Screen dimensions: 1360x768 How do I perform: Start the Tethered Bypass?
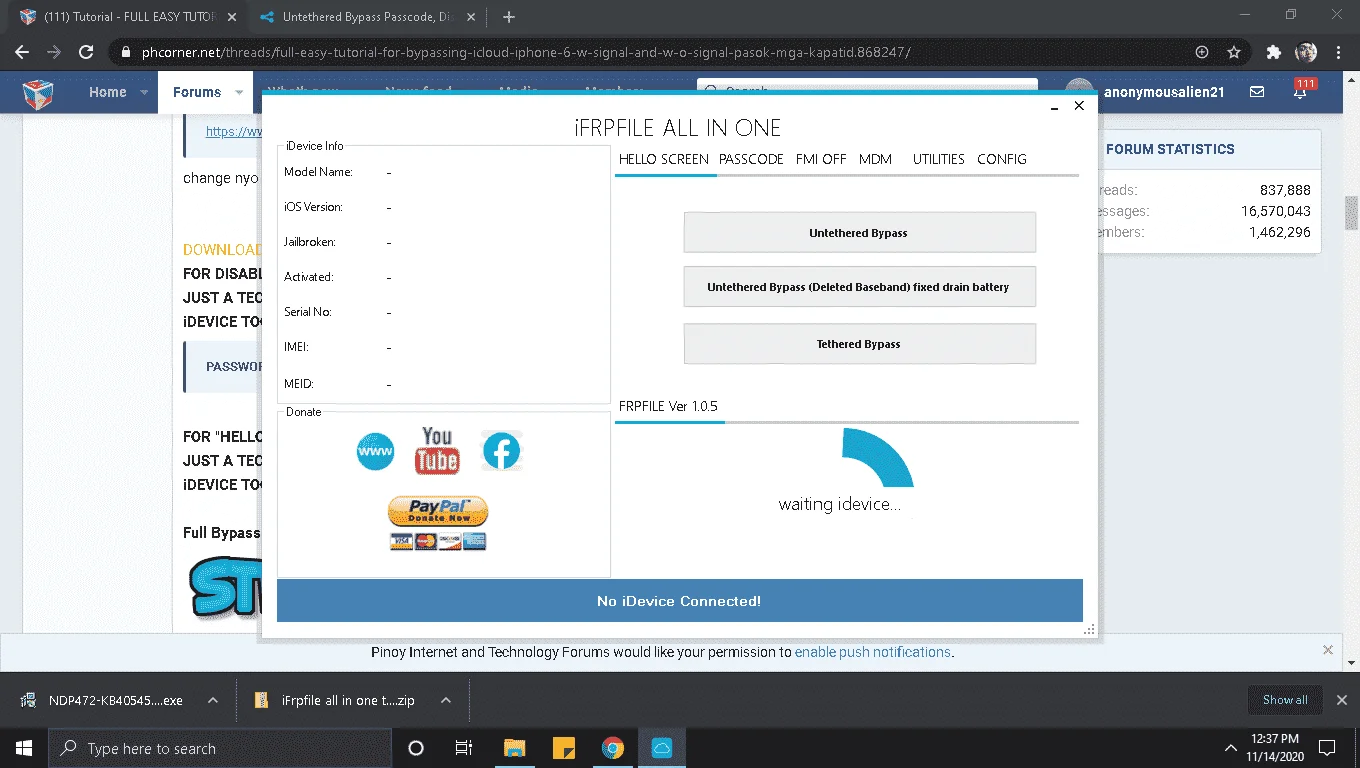click(859, 344)
